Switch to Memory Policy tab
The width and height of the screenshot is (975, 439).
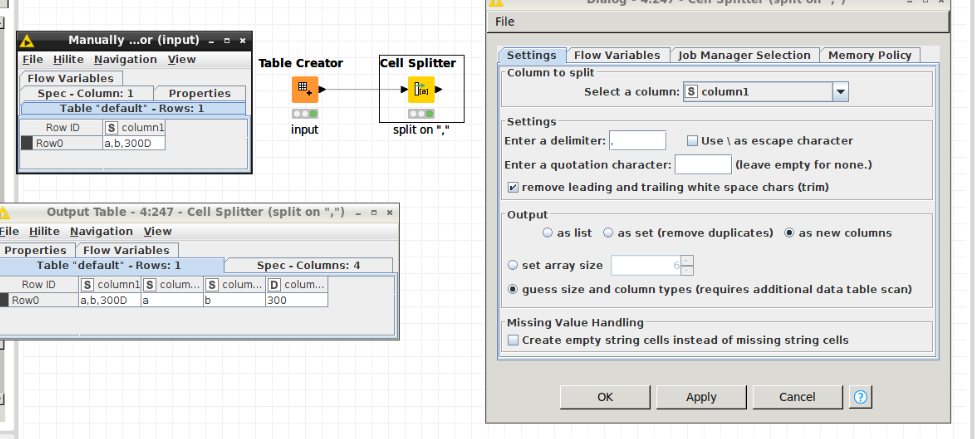click(870, 55)
